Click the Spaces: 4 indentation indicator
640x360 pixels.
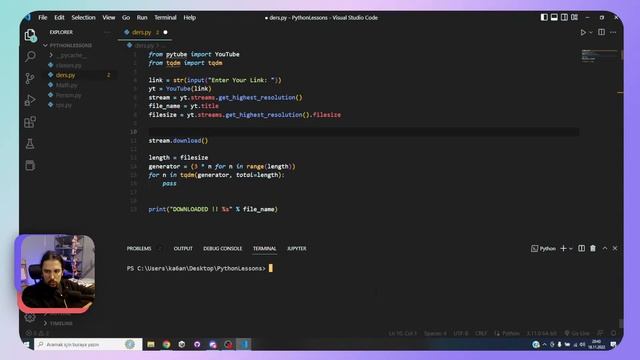(435, 333)
